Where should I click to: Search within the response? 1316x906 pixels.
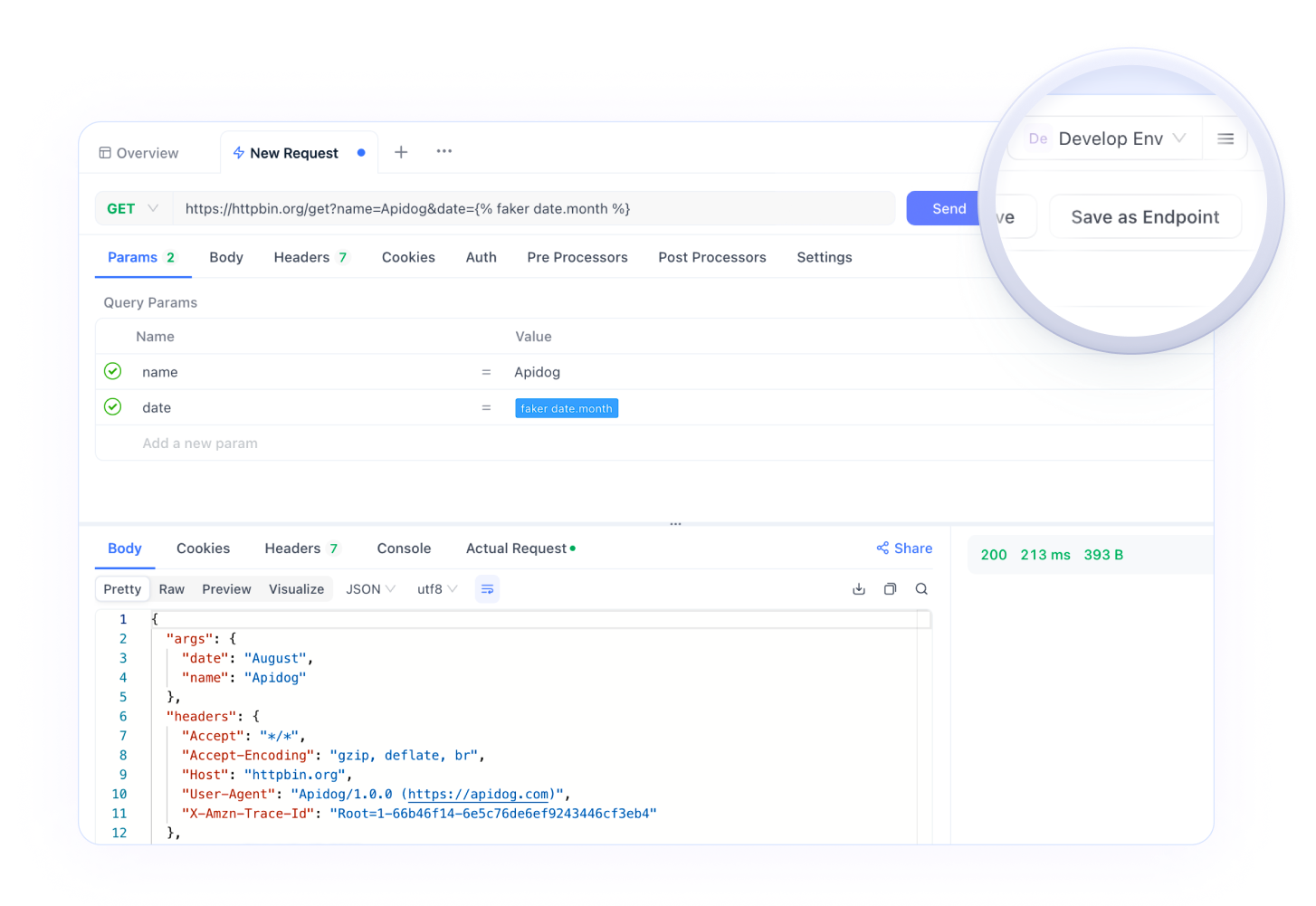point(921,588)
